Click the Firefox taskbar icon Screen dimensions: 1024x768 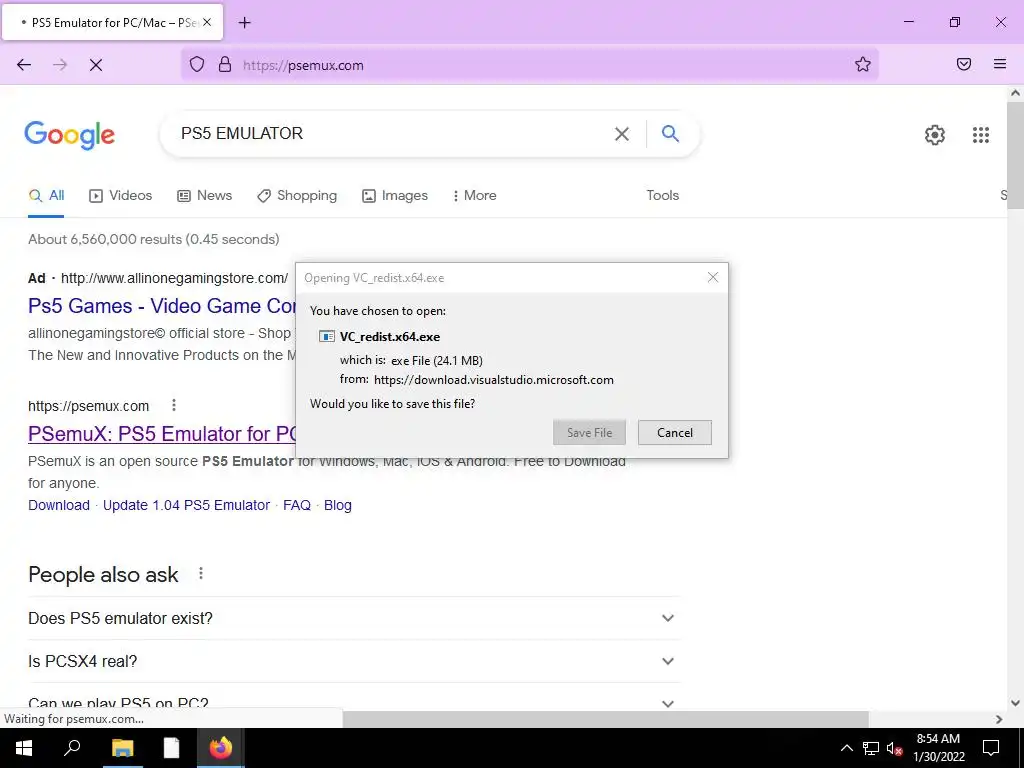221,748
